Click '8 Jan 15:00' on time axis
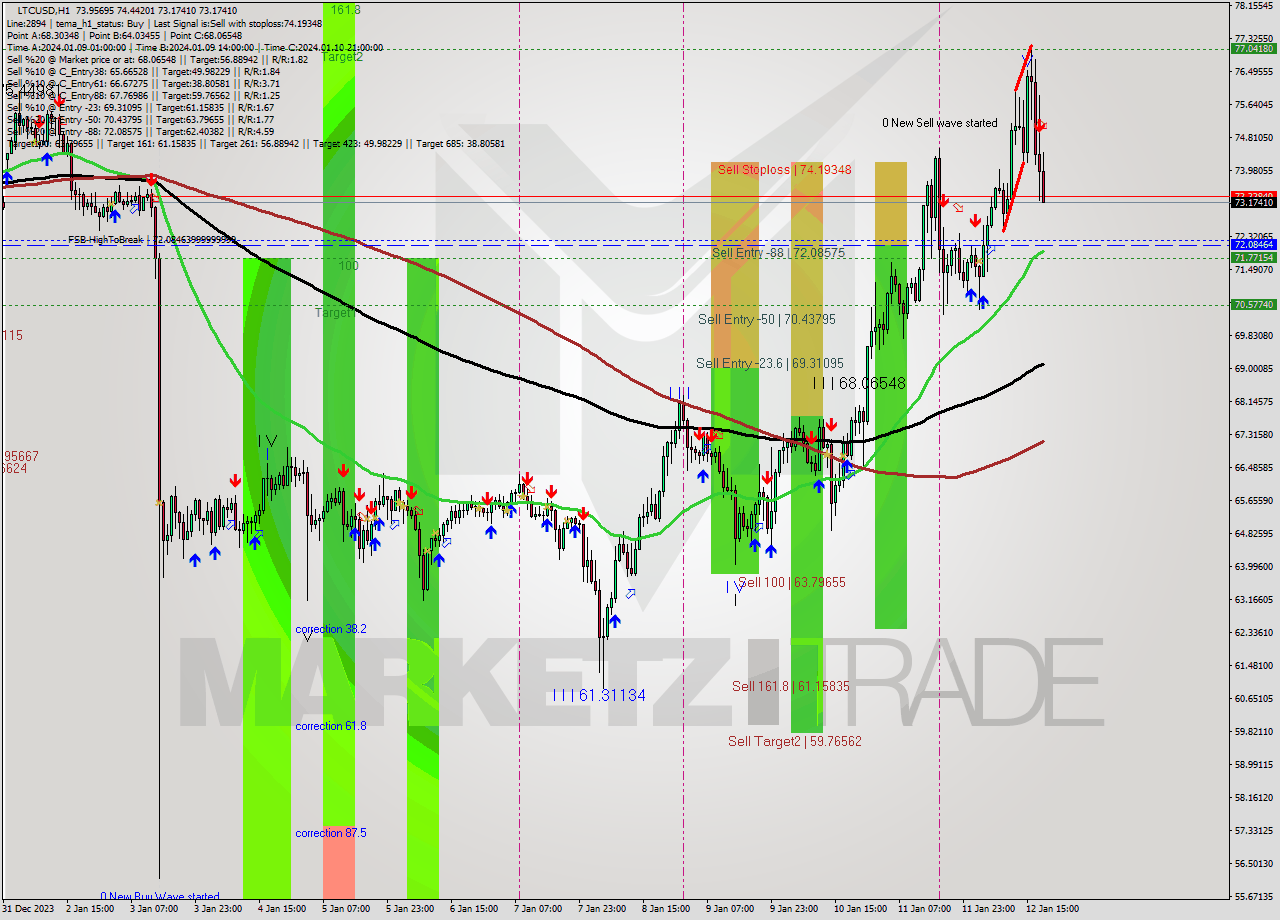 pyautogui.click(x=665, y=909)
